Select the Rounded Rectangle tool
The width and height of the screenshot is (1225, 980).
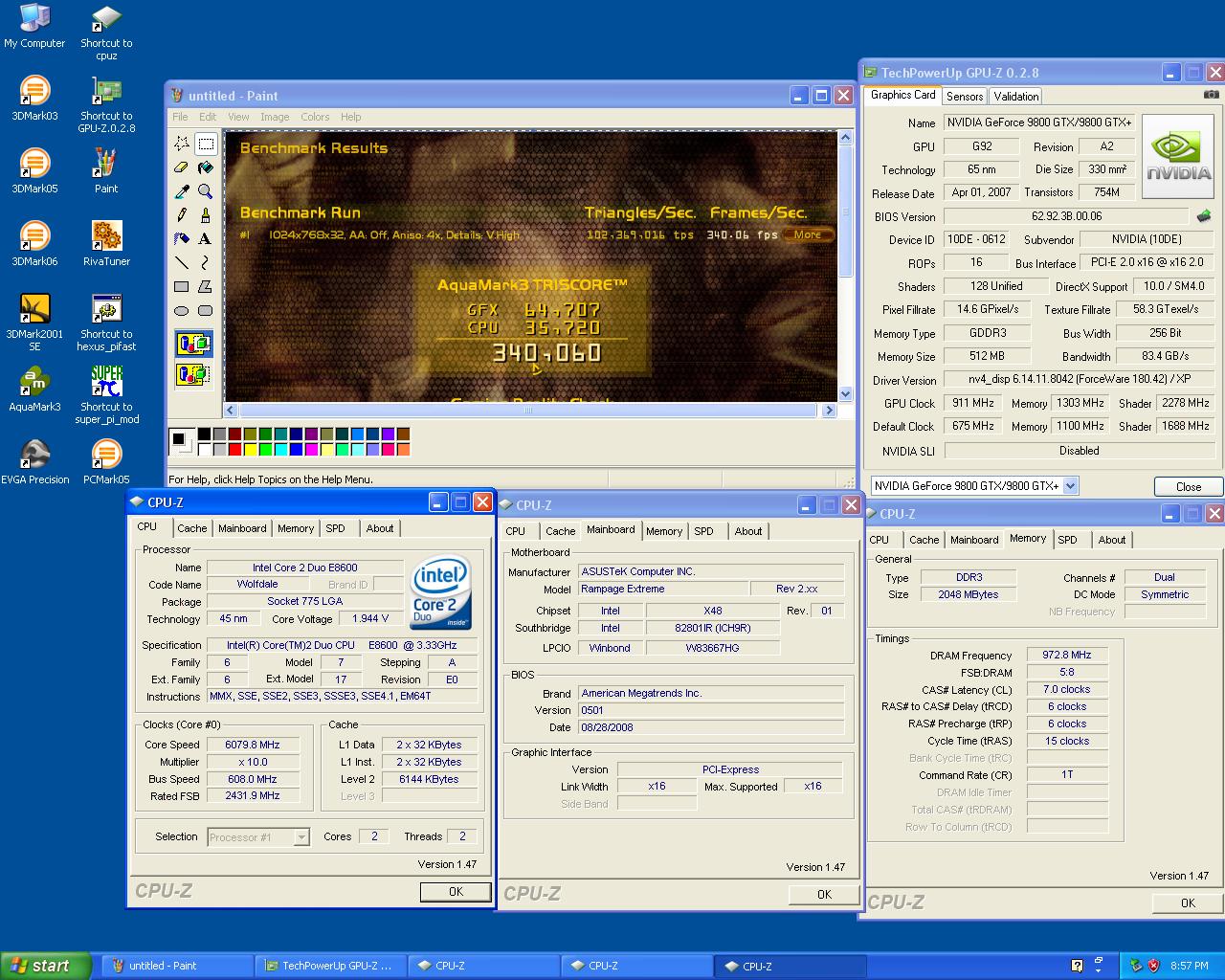(205, 310)
